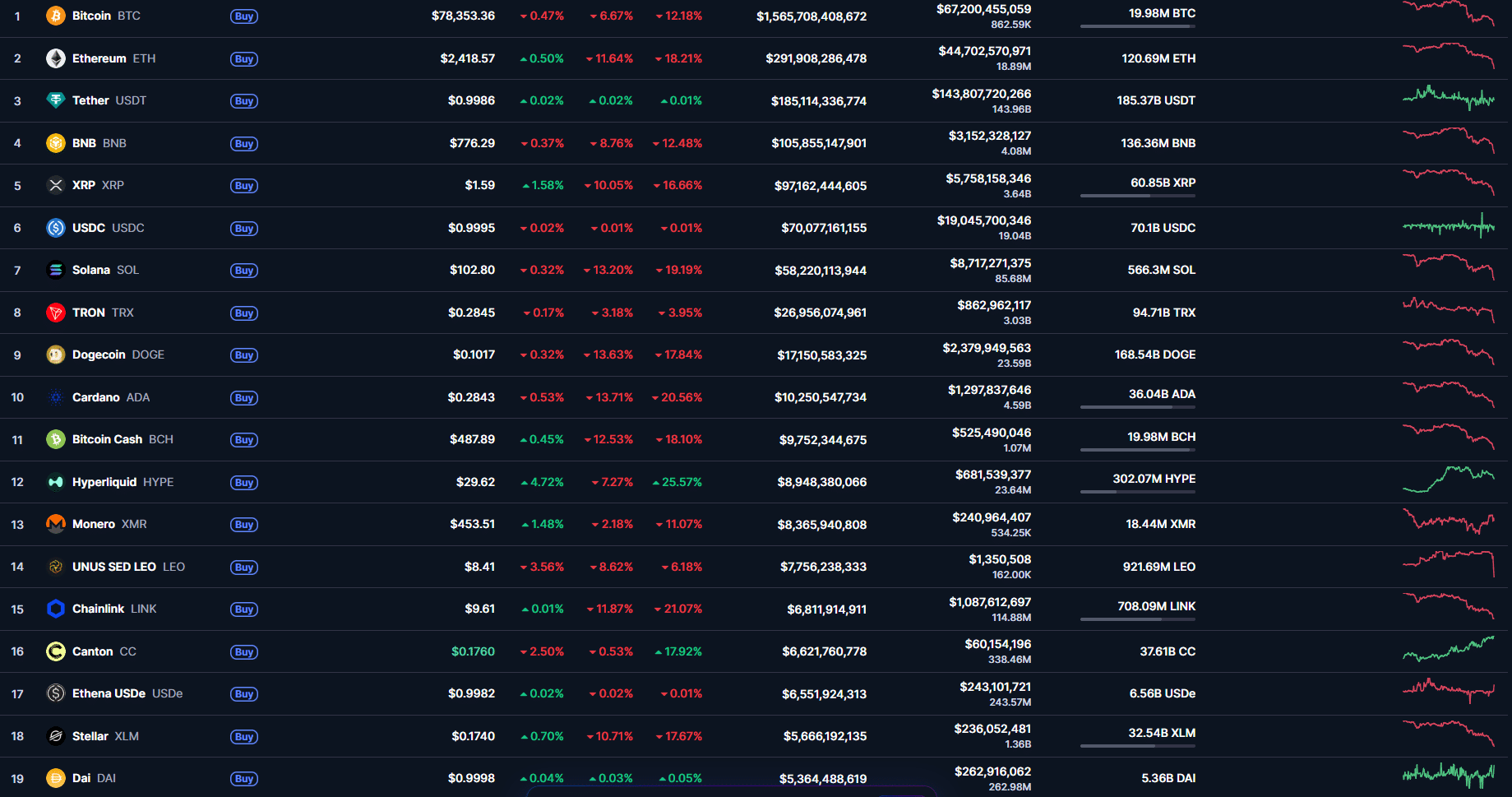
Task: Open the Cardano ADA coin page
Action: 95,397
